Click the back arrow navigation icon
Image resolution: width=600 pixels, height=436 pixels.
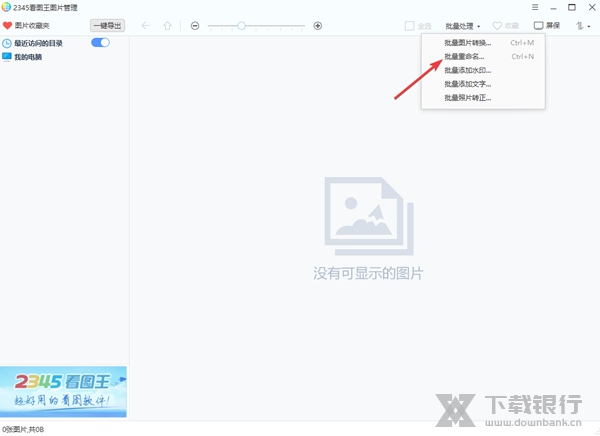(x=146, y=25)
